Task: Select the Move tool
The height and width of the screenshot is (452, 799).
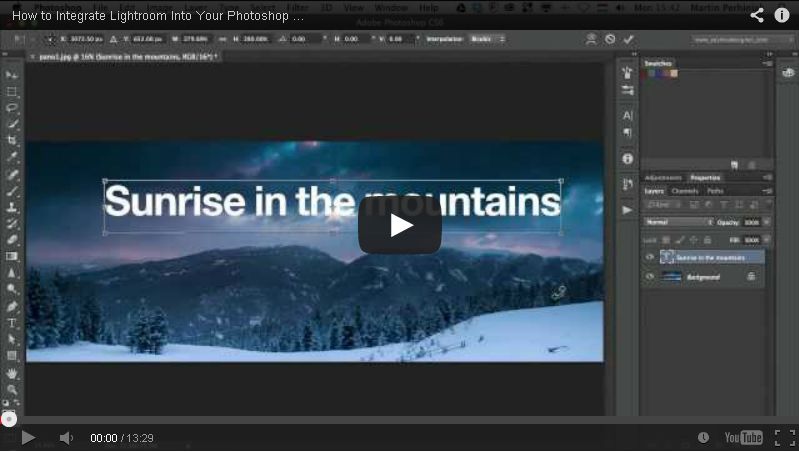Action: pyautogui.click(x=11, y=75)
